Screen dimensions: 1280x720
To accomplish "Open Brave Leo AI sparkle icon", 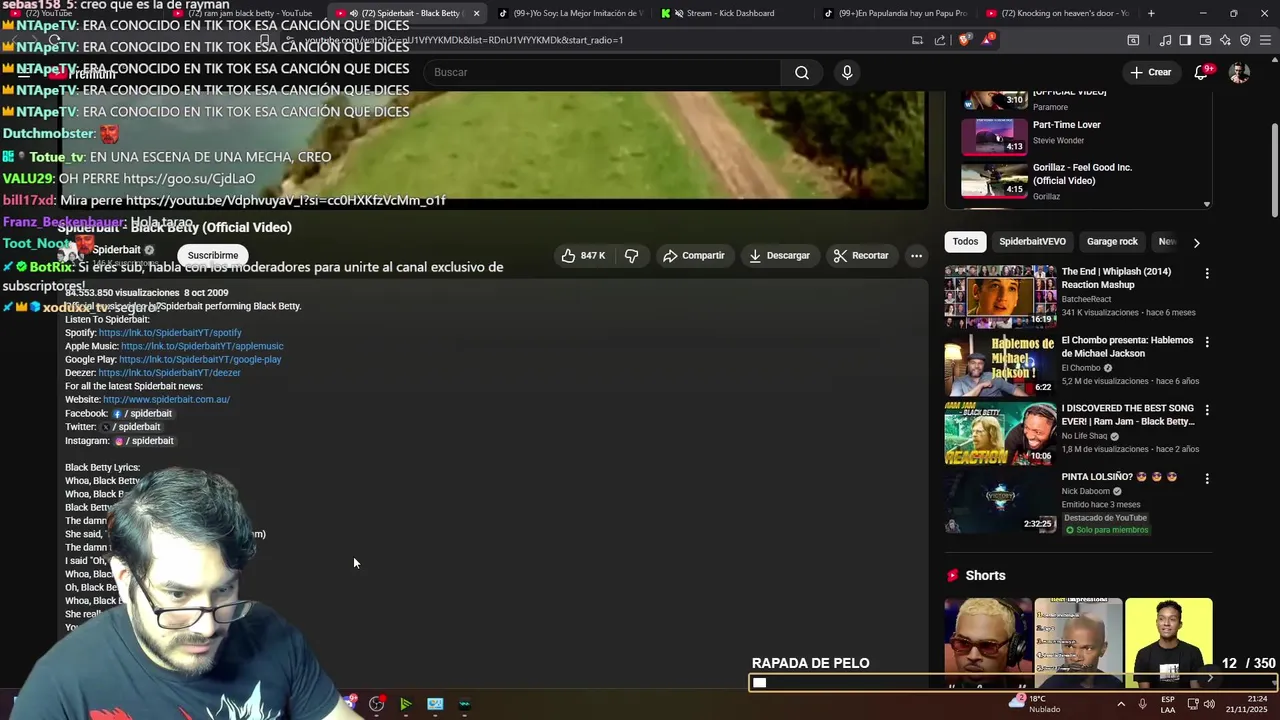I will pyautogui.click(x=1225, y=40).
